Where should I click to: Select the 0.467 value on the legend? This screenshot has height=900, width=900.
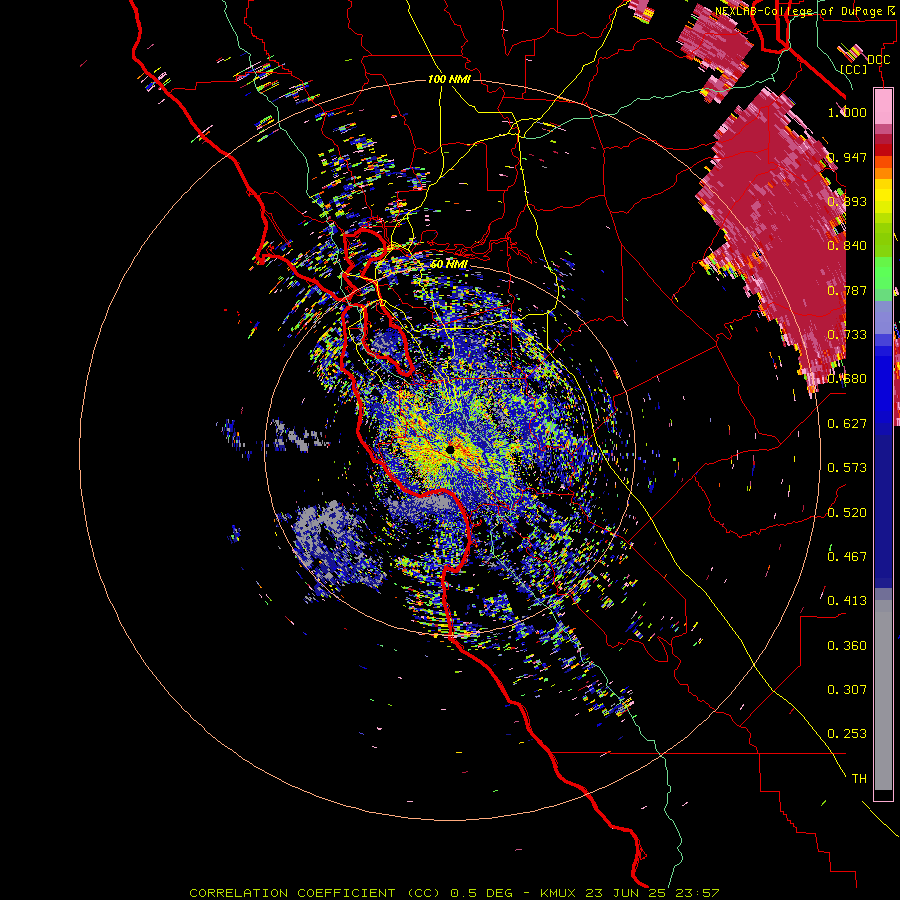(847, 557)
